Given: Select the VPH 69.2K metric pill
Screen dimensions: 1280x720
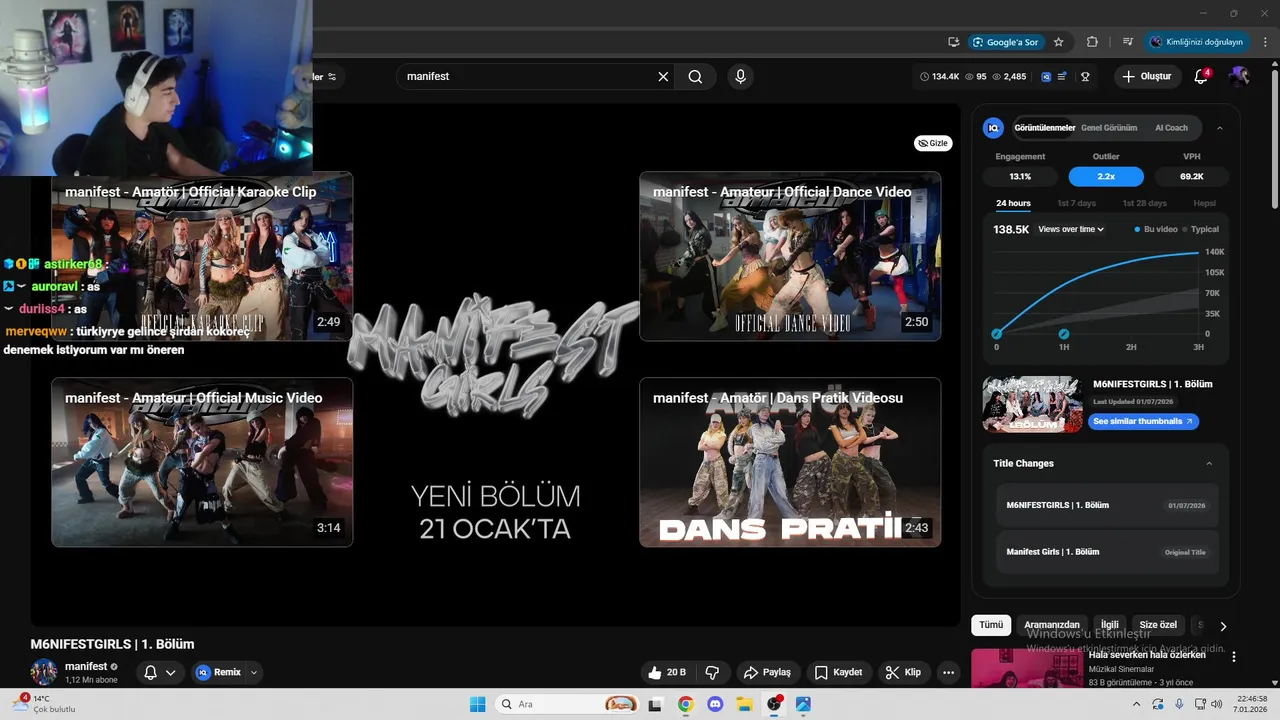Looking at the screenshot, I should 1191,176.
